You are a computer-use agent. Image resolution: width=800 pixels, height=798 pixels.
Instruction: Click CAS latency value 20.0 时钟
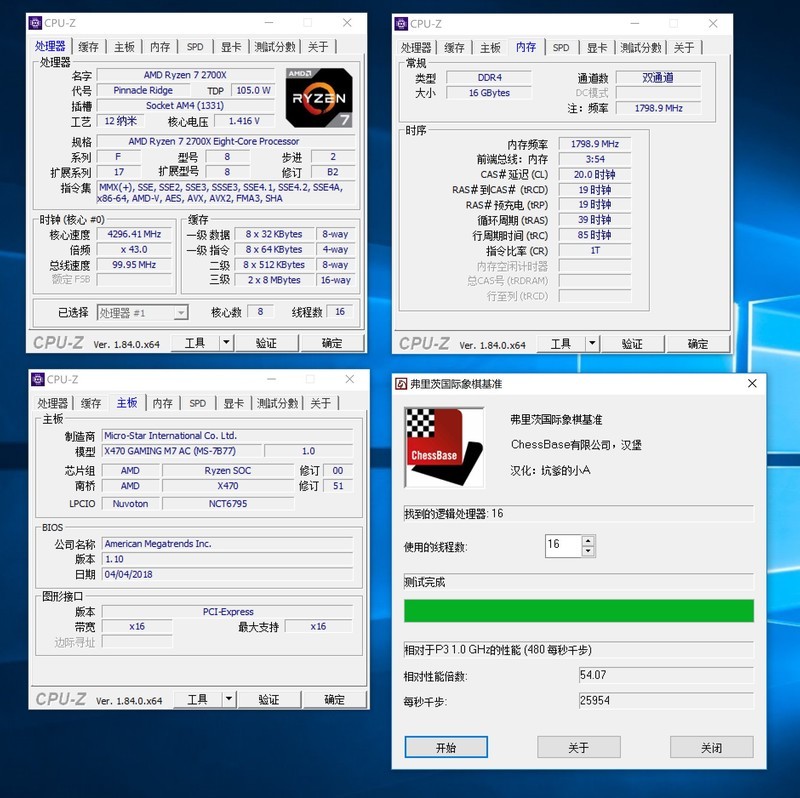point(594,174)
